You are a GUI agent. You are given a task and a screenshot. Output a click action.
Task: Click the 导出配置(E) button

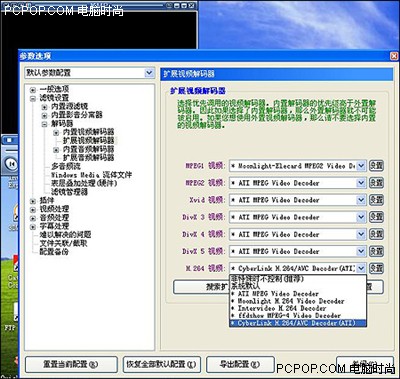coord(240,364)
